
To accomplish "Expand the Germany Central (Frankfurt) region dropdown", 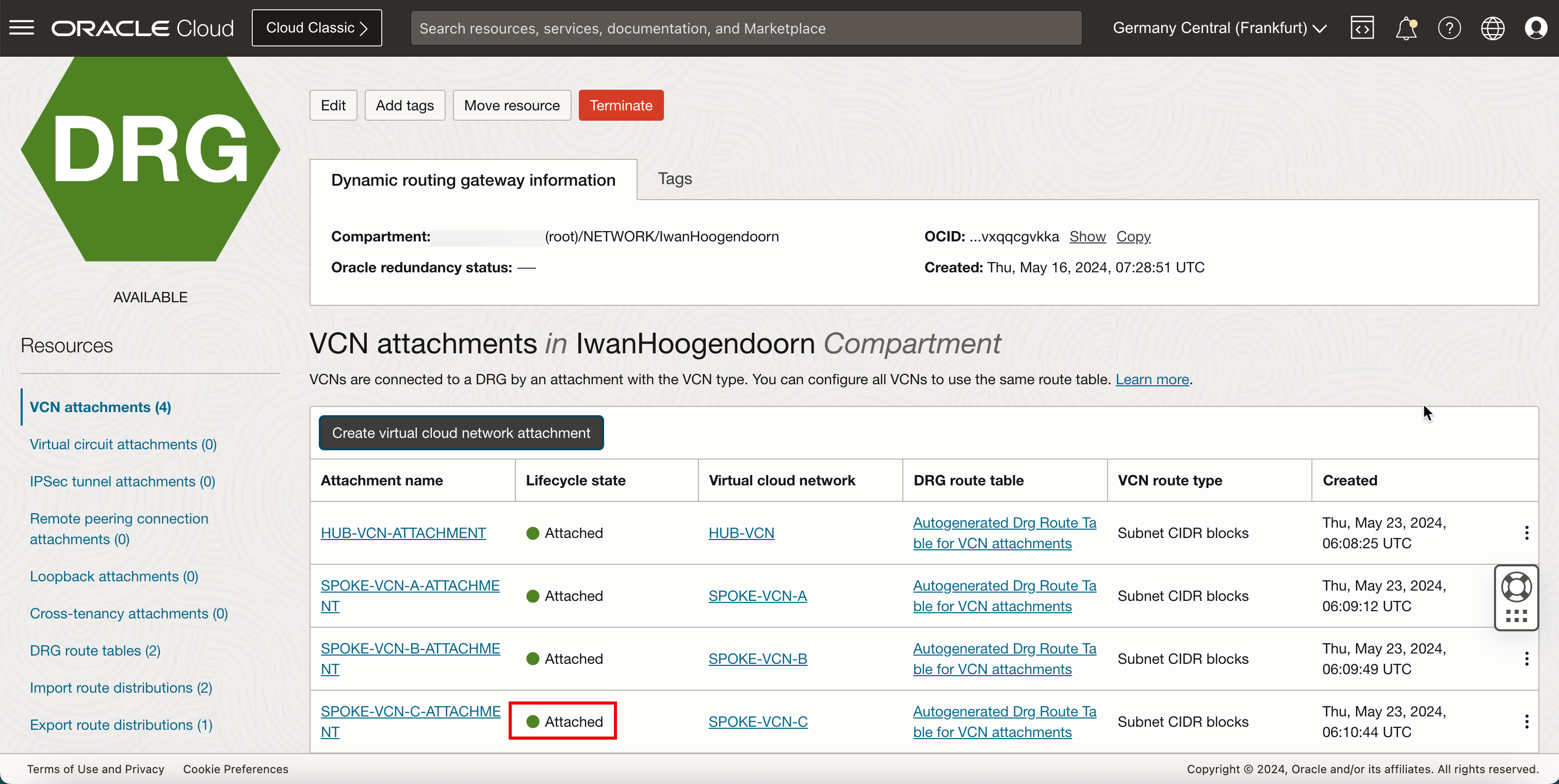I will click(1219, 28).
